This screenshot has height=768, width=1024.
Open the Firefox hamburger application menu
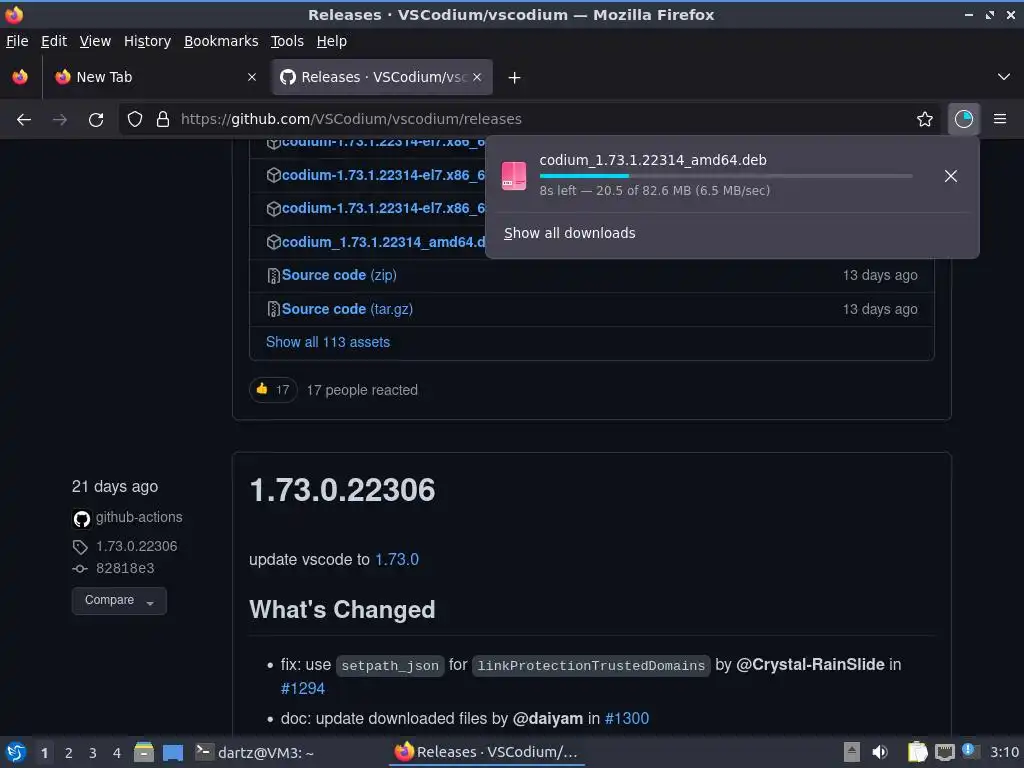click(1000, 119)
